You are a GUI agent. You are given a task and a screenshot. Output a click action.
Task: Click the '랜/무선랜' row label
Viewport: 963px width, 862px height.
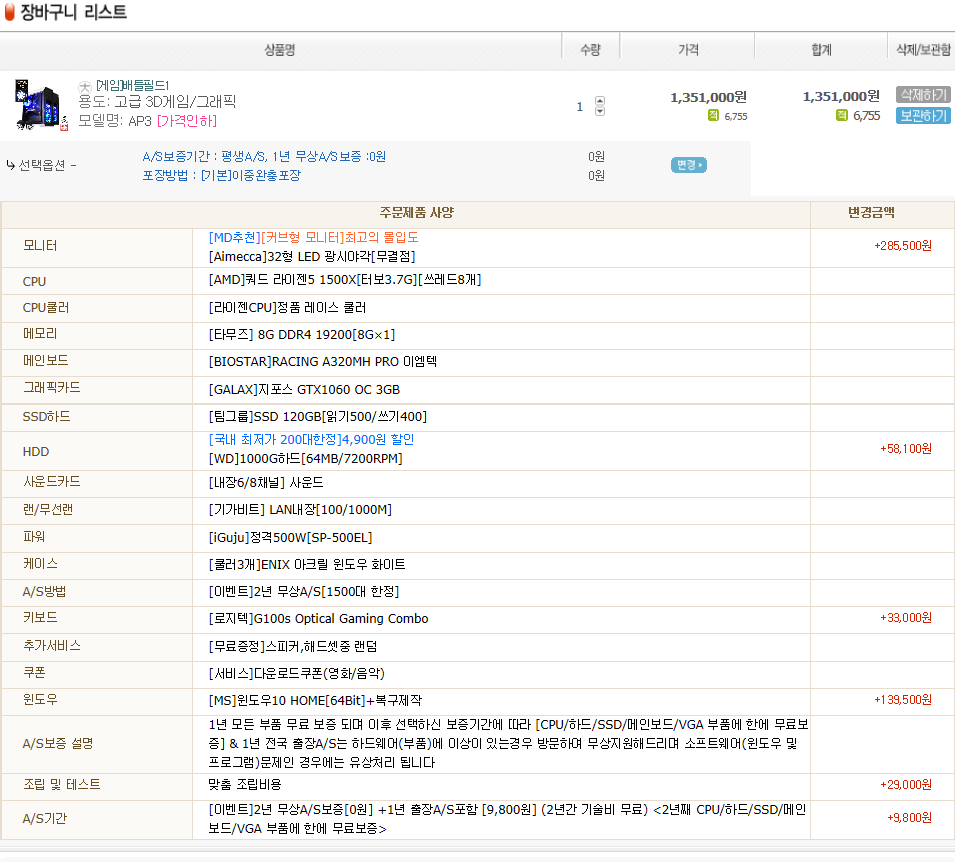tap(48, 510)
